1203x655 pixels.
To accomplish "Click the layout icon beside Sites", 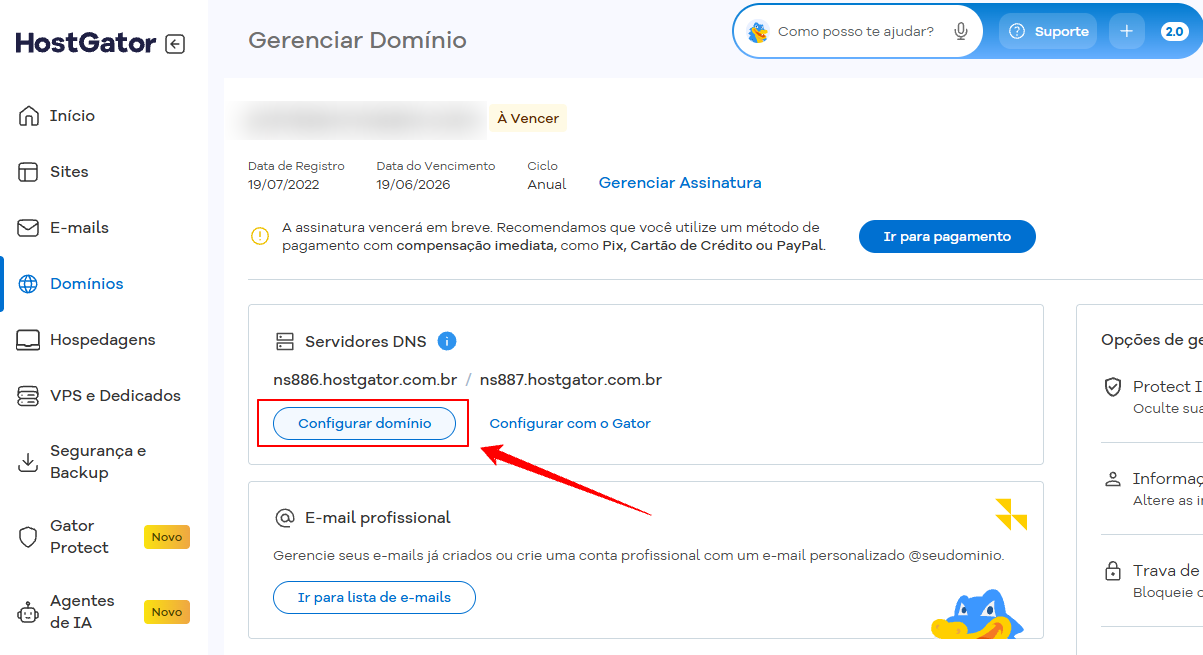I will (x=28, y=172).
